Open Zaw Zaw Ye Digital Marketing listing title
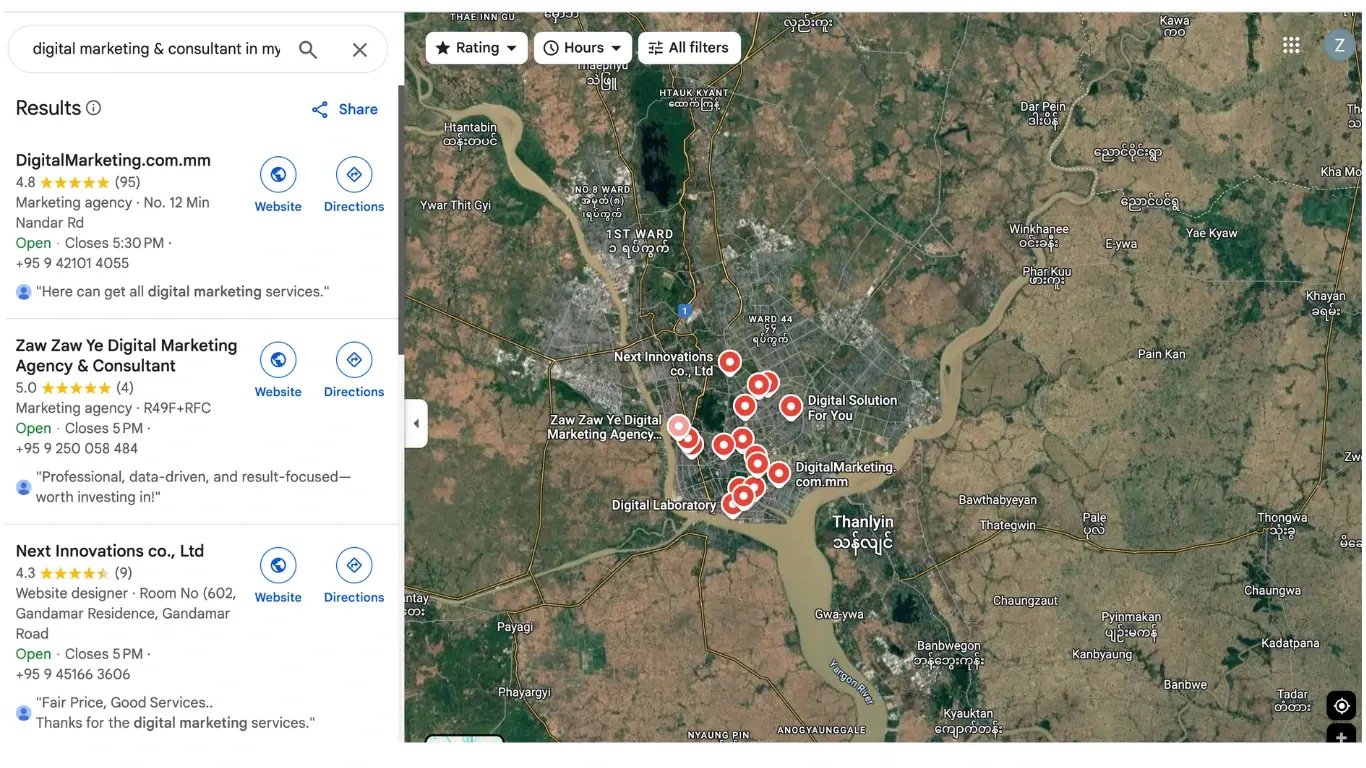 tap(126, 355)
